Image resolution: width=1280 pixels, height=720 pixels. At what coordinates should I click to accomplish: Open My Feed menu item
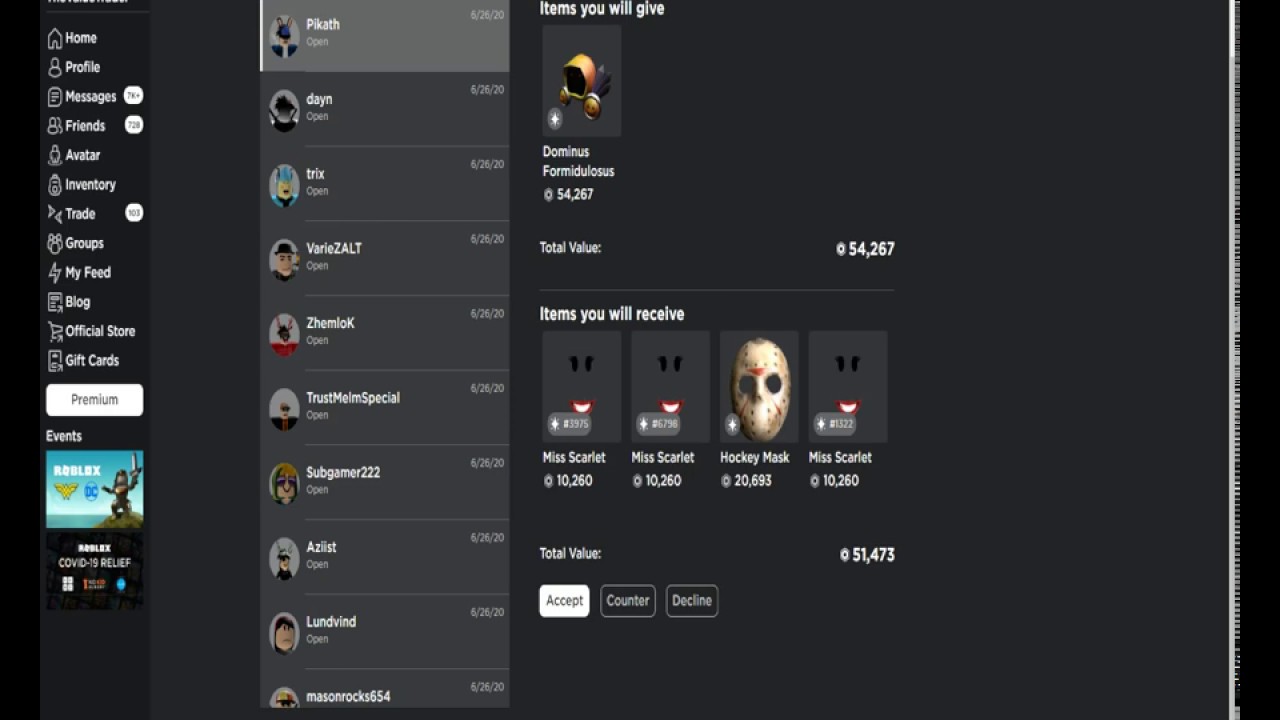point(80,272)
